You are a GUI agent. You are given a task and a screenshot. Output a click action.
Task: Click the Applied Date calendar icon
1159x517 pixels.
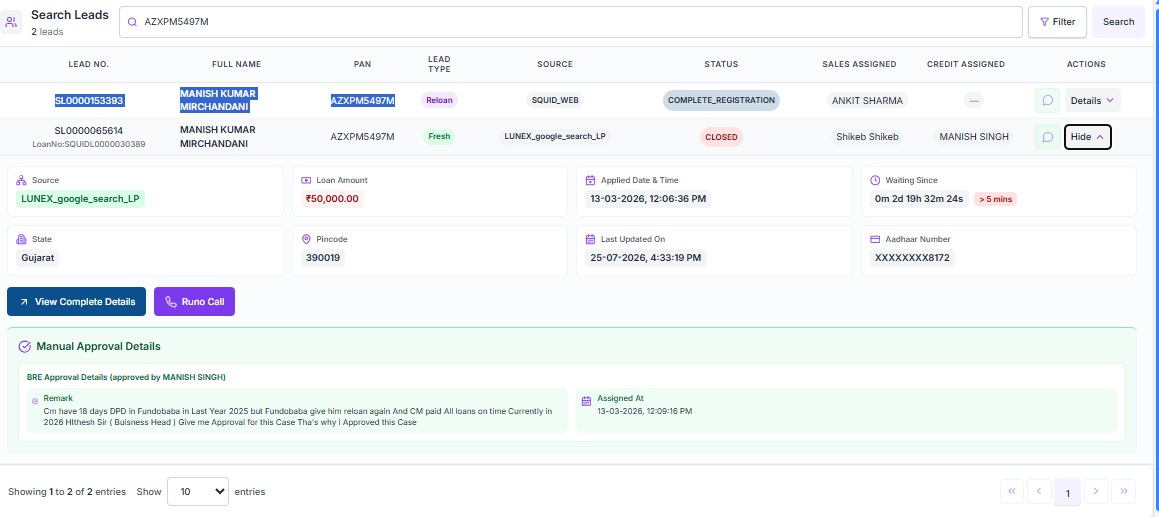pos(591,180)
